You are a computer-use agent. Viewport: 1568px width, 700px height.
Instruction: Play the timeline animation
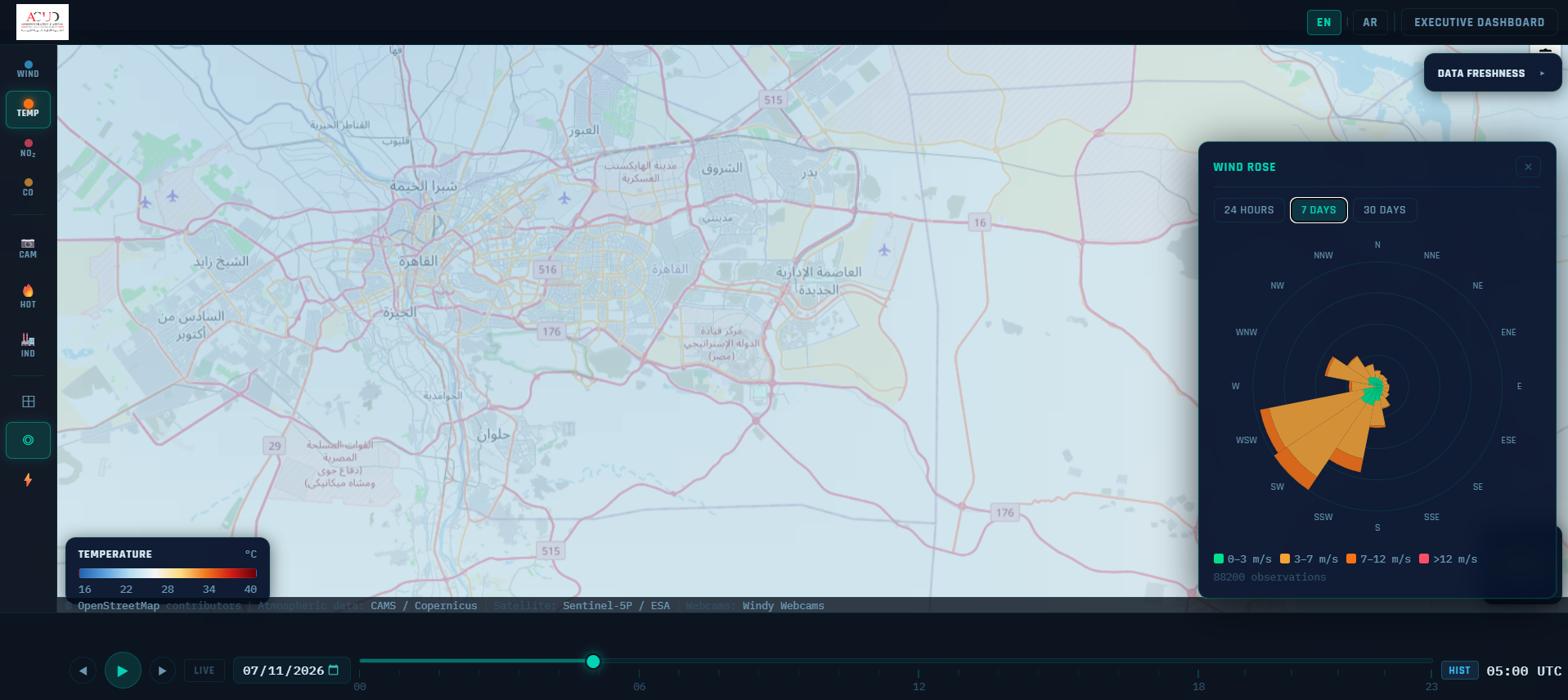point(123,671)
